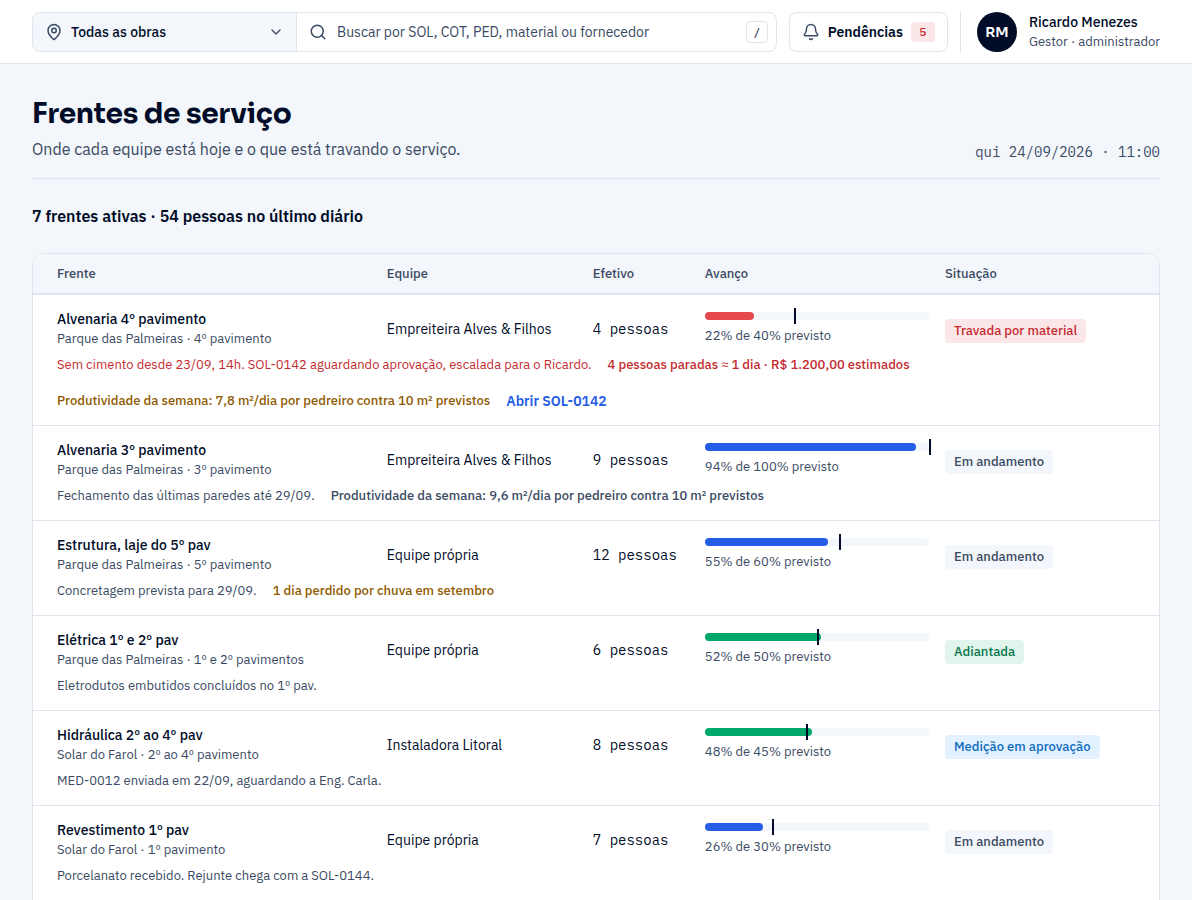Click the Medição em aprovação status tag

[x=1022, y=746]
